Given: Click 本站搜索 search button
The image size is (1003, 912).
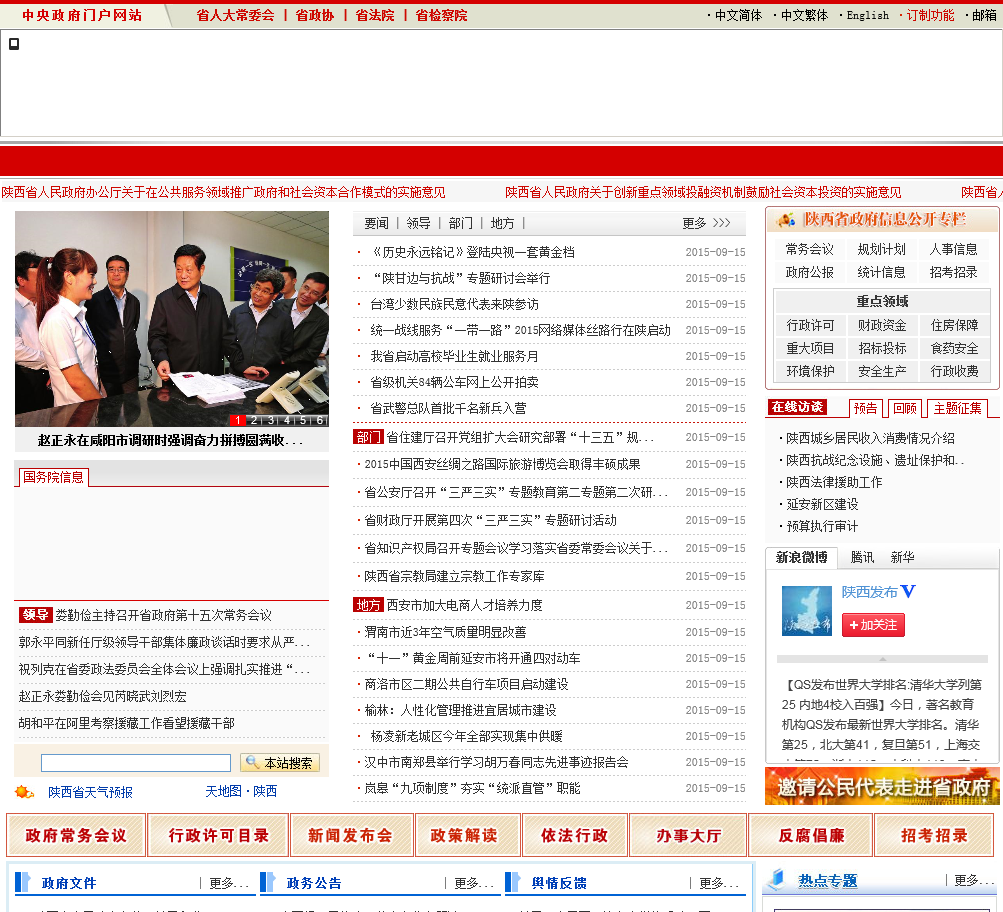Looking at the screenshot, I should coord(280,762).
